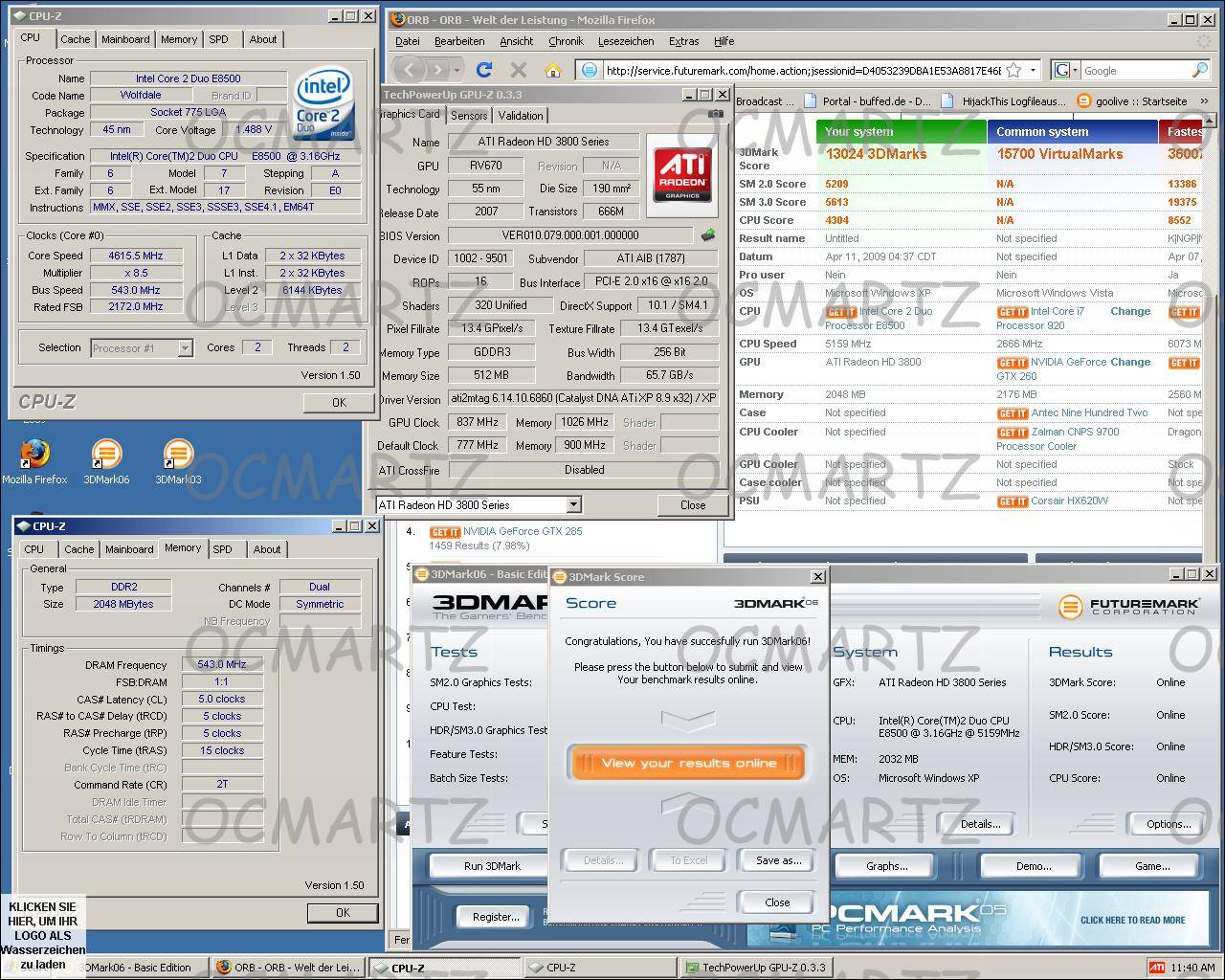Click the Firefox URL address field
Viewport: 1225px width, 980px height.
point(803,70)
